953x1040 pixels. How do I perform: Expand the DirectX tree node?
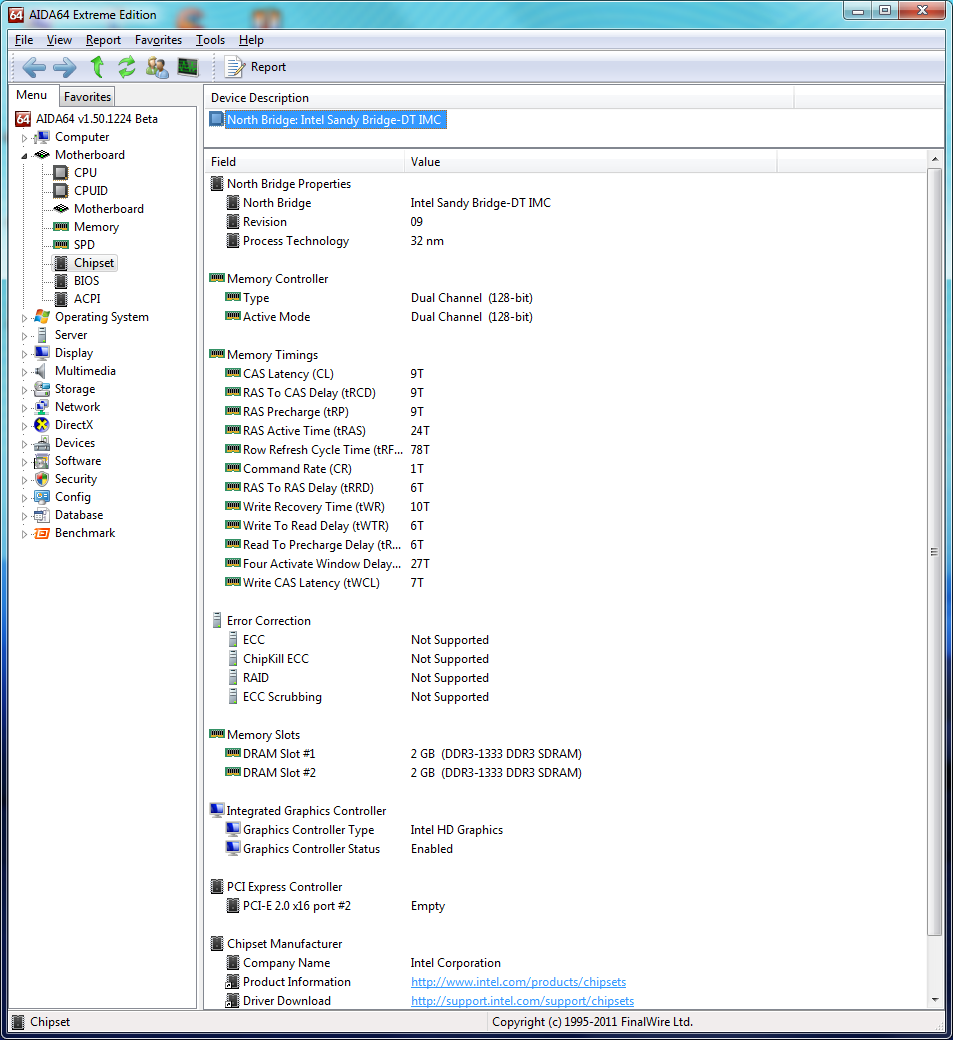[x=25, y=426]
